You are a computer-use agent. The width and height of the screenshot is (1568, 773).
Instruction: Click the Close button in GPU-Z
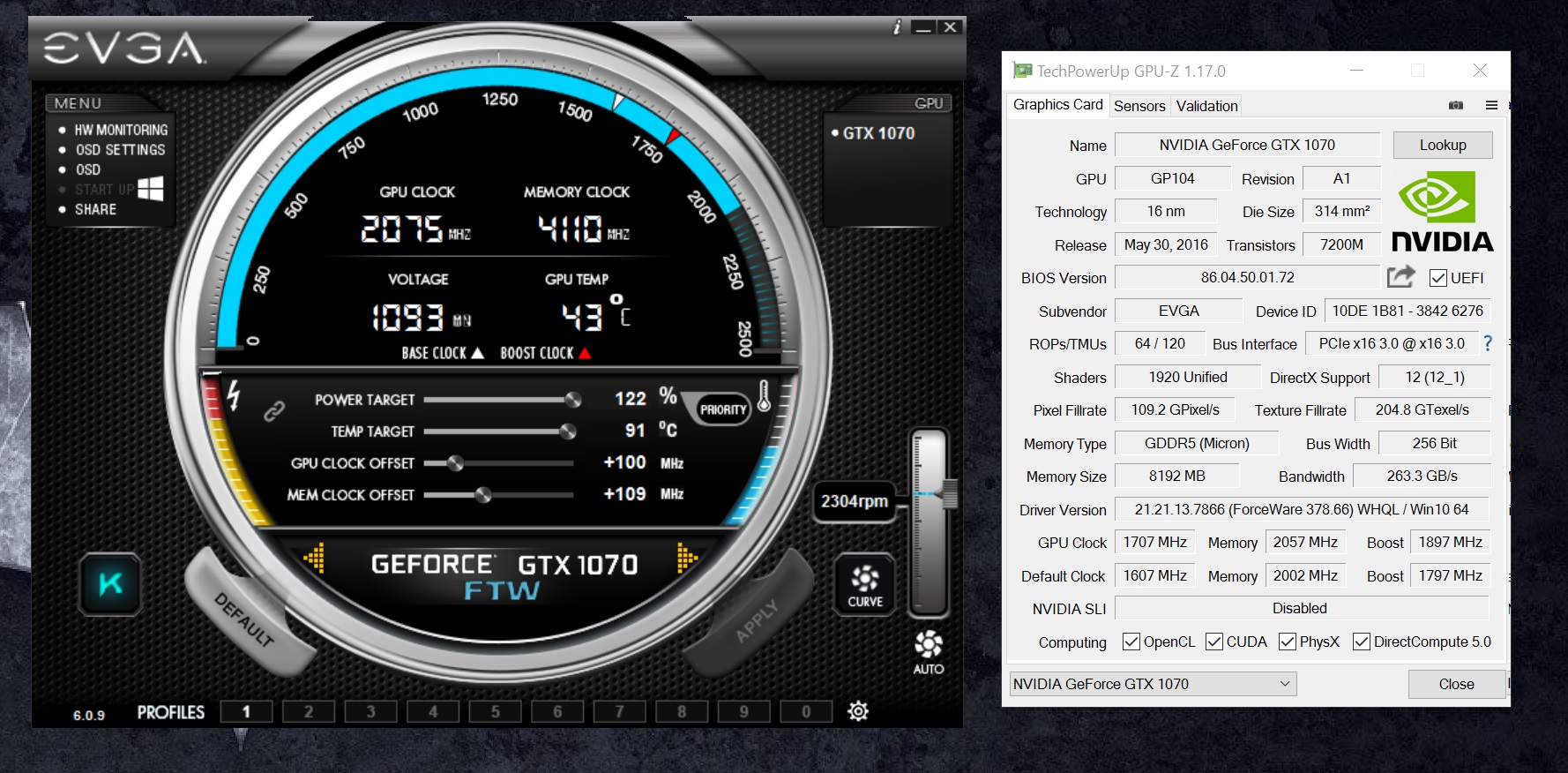[x=1456, y=684]
